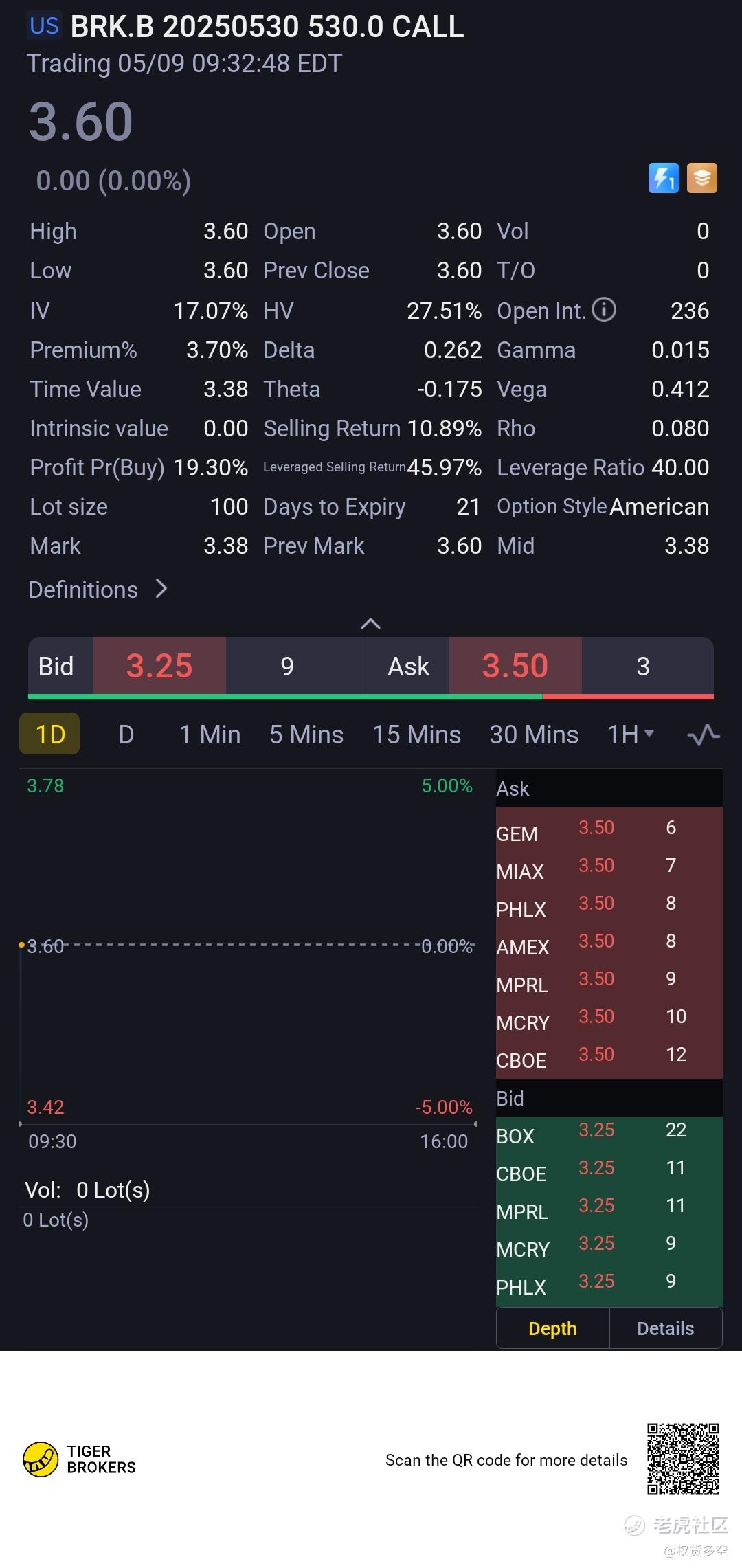
Task: Choose the 30 Mins chart interval
Action: point(534,735)
